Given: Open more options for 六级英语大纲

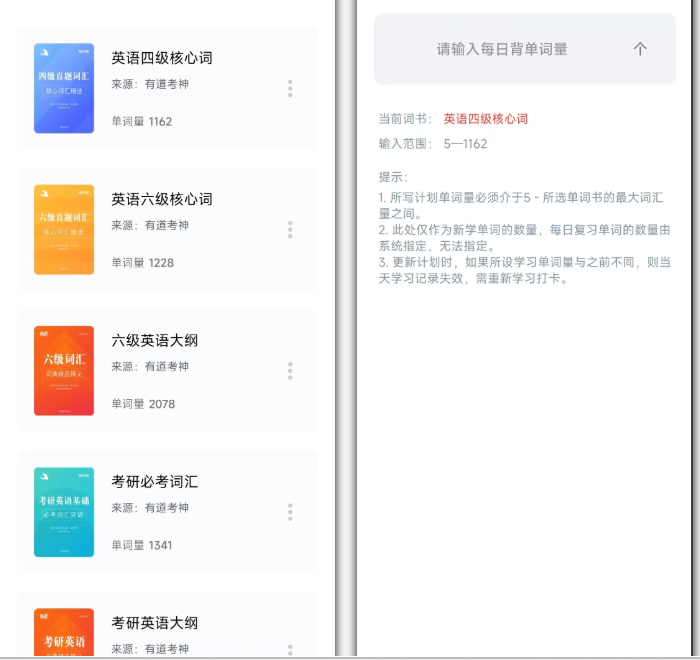Looking at the screenshot, I should [x=290, y=371].
